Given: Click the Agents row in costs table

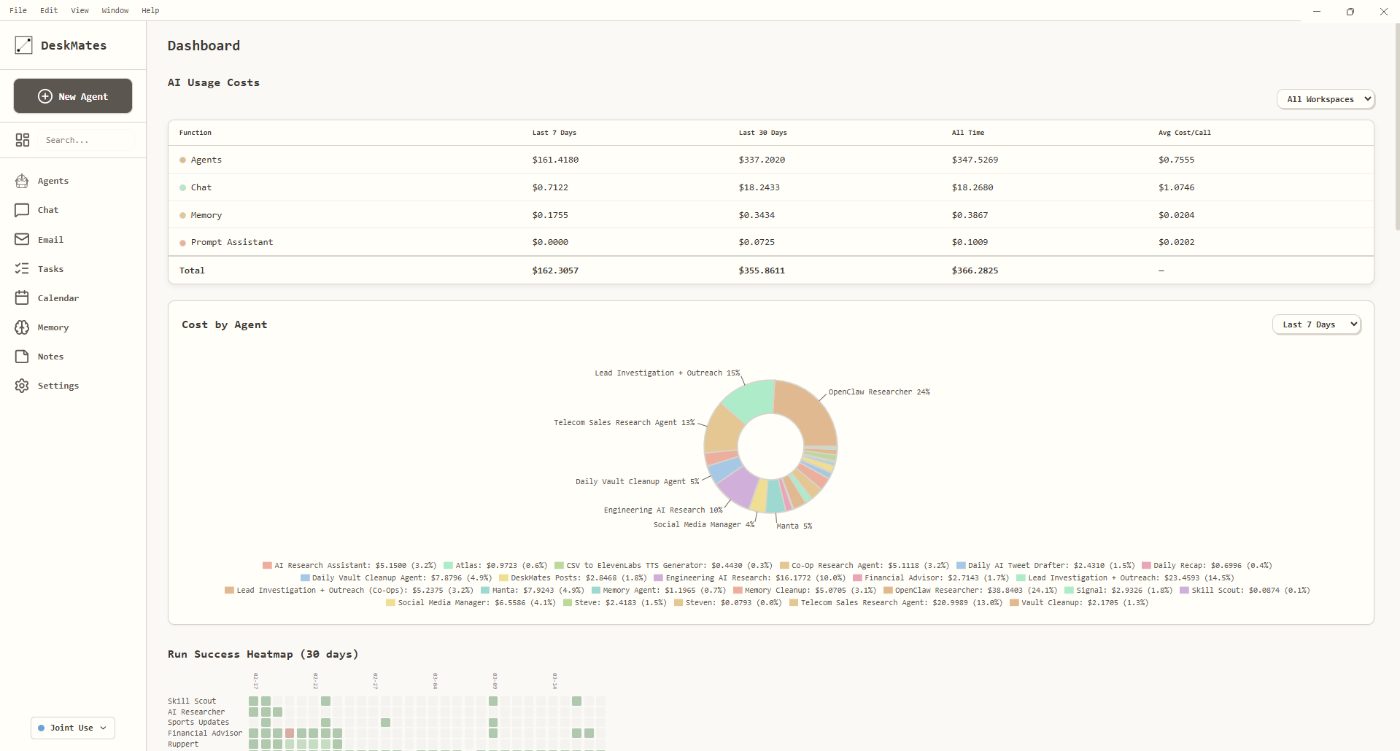Looking at the screenshot, I should pyautogui.click(x=206, y=160).
